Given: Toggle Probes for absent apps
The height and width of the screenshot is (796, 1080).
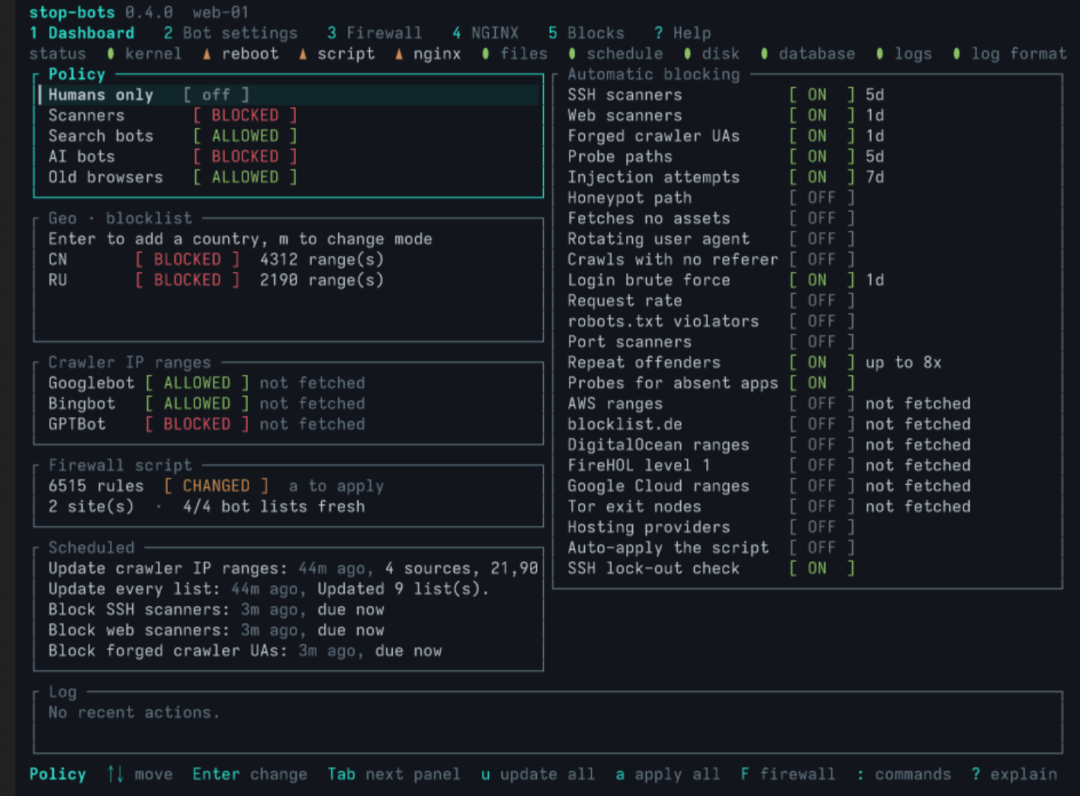Looking at the screenshot, I should 822,383.
